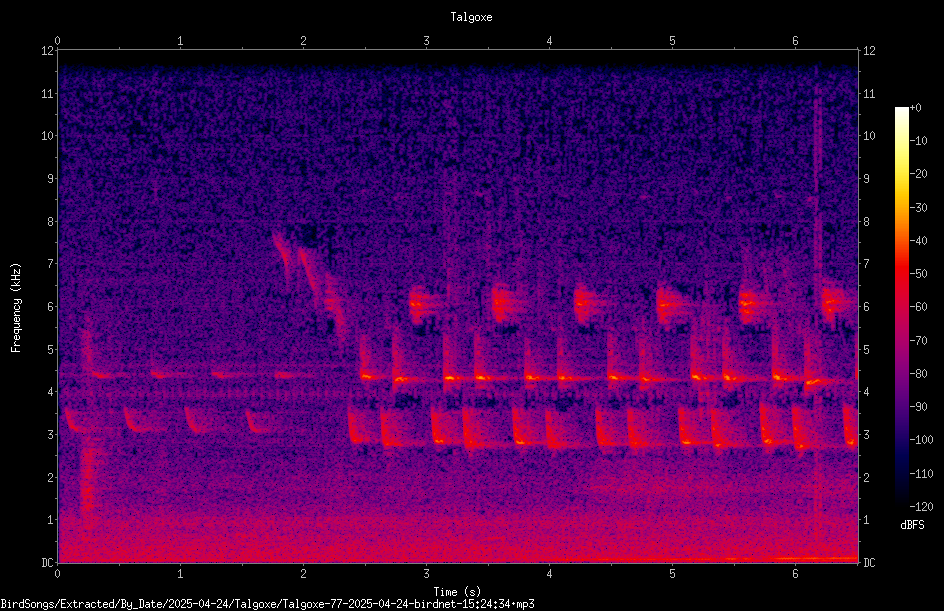Click the Time (s) axis label
This screenshot has height=611, width=944.
pos(457,592)
